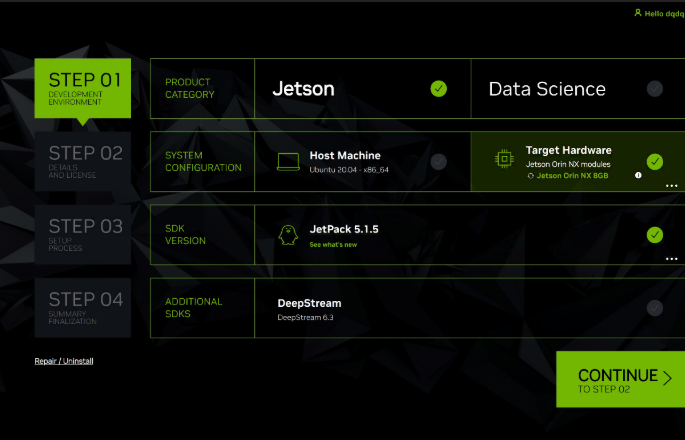The width and height of the screenshot is (685, 440).
Task: Click the DeepStream title
Action: [x=309, y=303]
